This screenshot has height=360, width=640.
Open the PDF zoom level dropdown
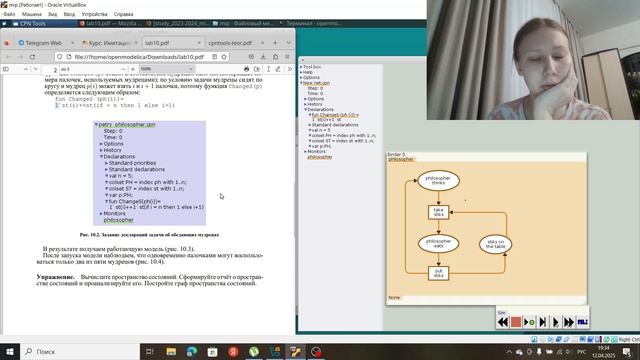[x=167, y=69]
